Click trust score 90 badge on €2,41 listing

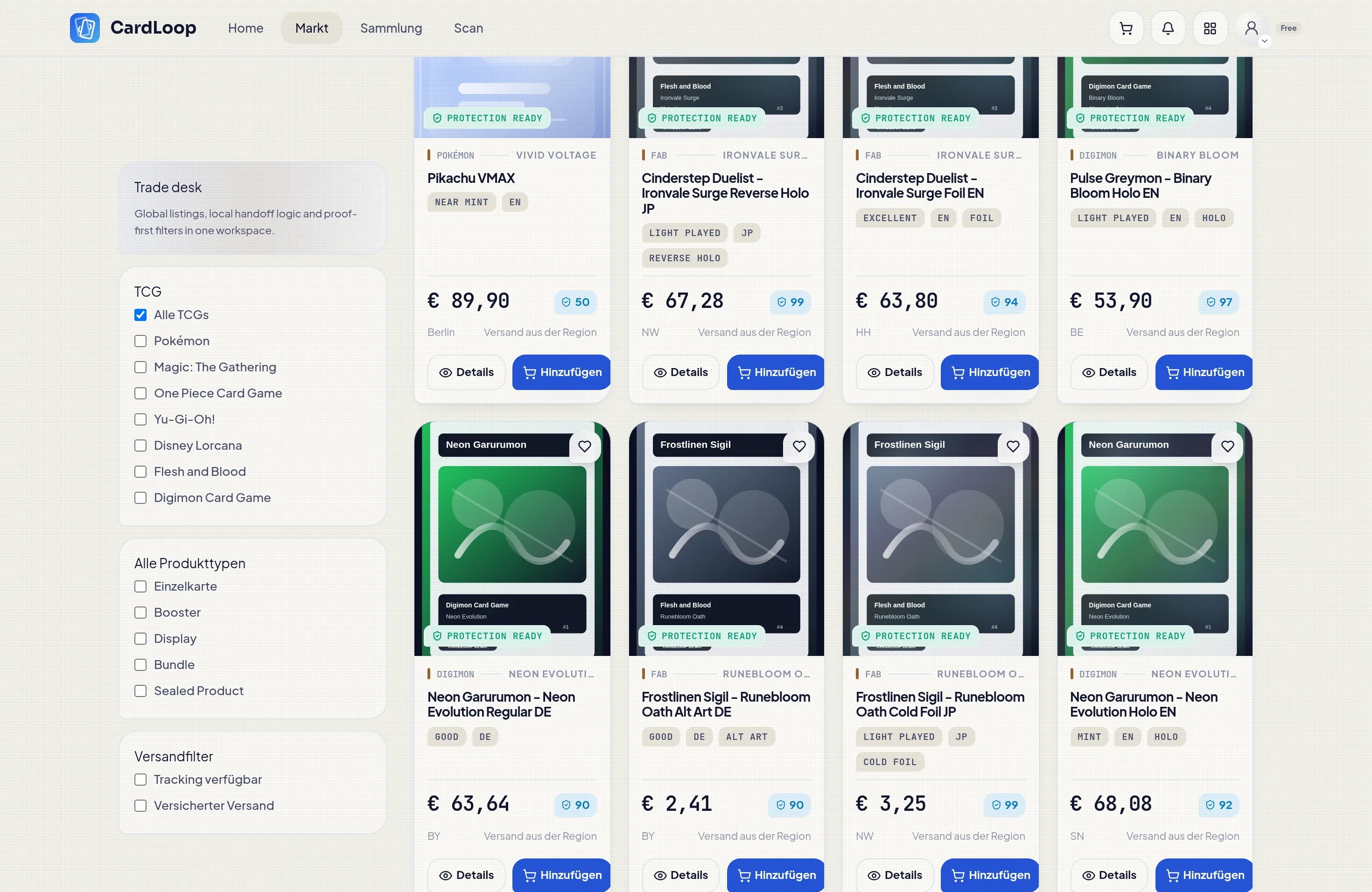coord(790,805)
